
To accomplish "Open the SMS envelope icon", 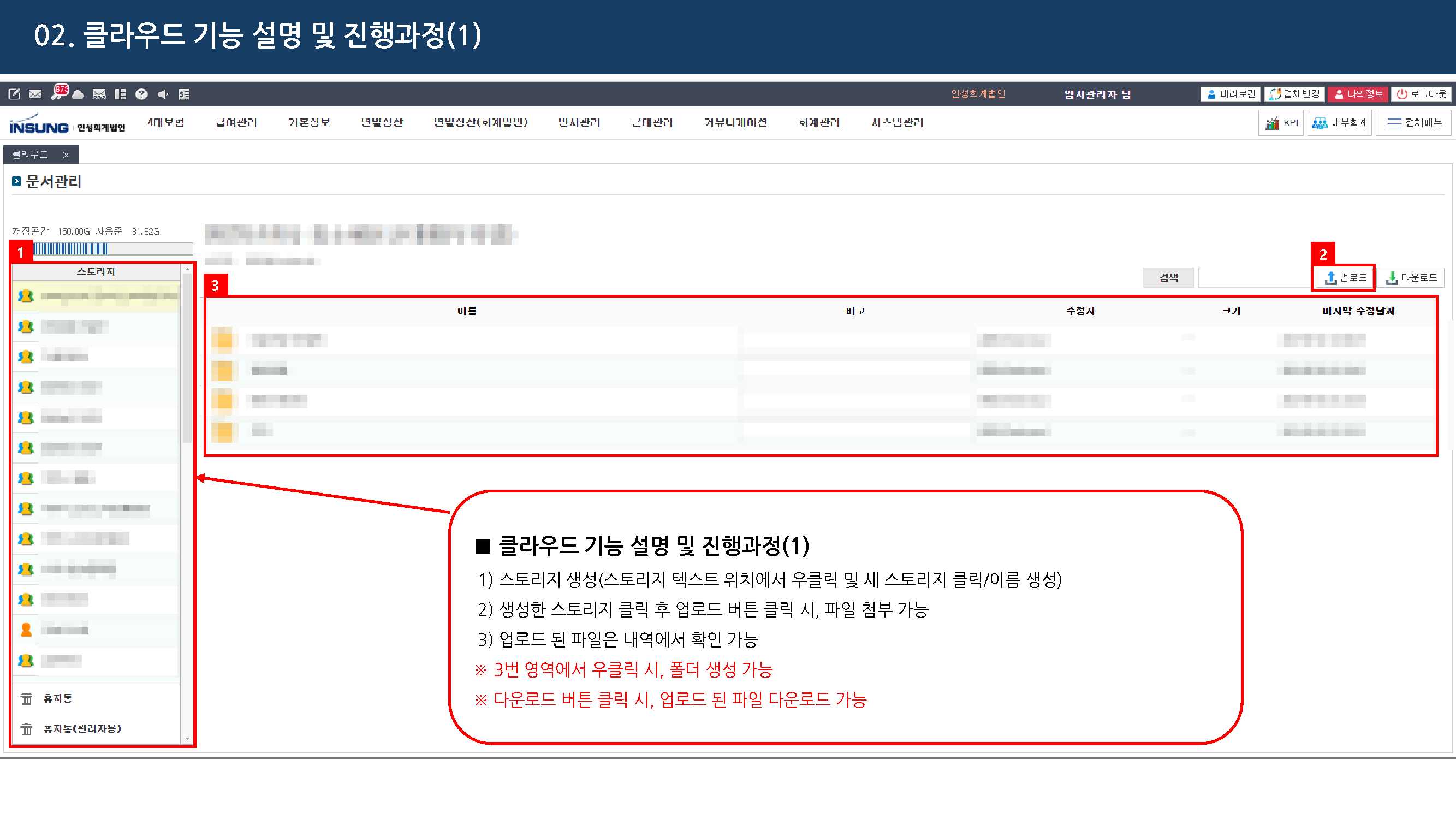I will coord(99,94).
